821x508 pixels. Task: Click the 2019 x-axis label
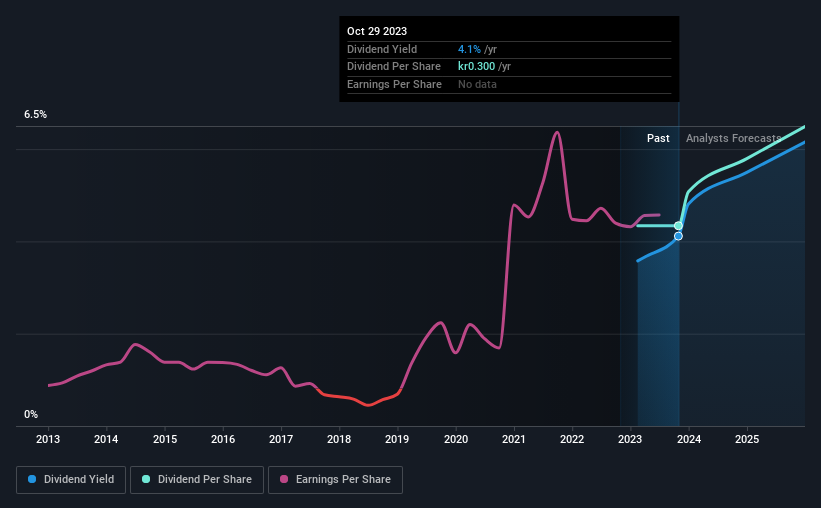pos(397,439)
